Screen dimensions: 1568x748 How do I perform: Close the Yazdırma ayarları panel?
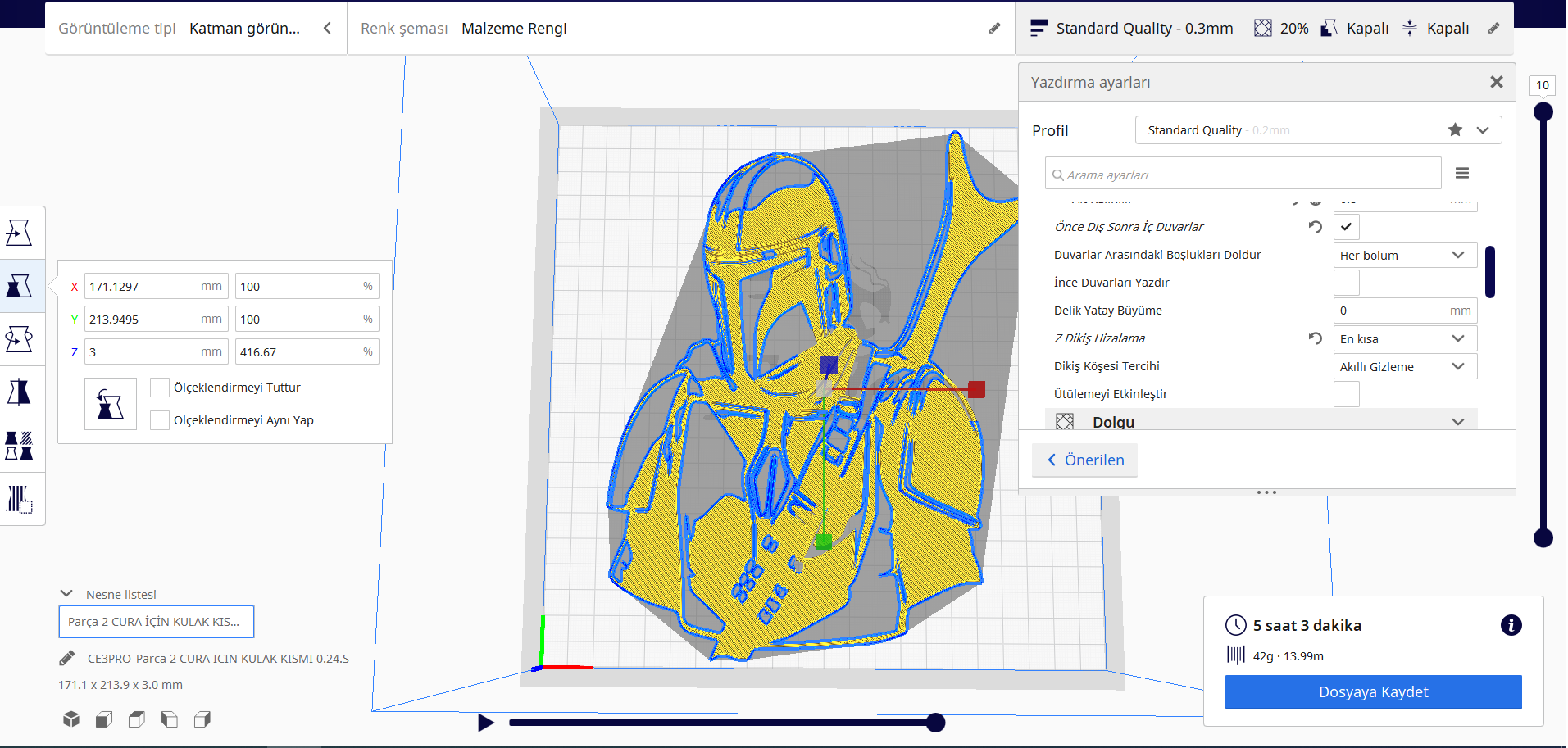(x=1497, y=82)
